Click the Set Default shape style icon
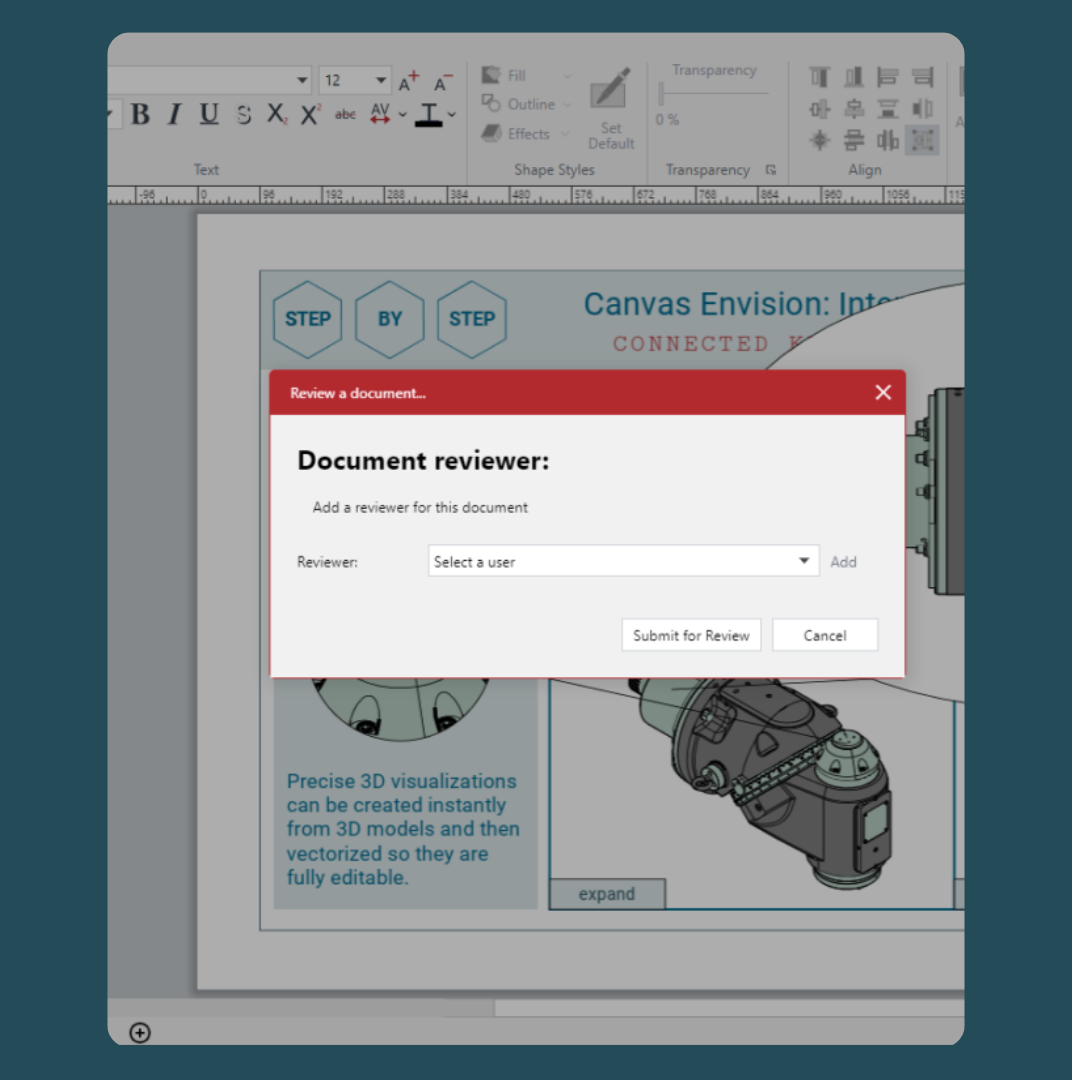Viewport: 1072px width, 1080px height. 611,108
